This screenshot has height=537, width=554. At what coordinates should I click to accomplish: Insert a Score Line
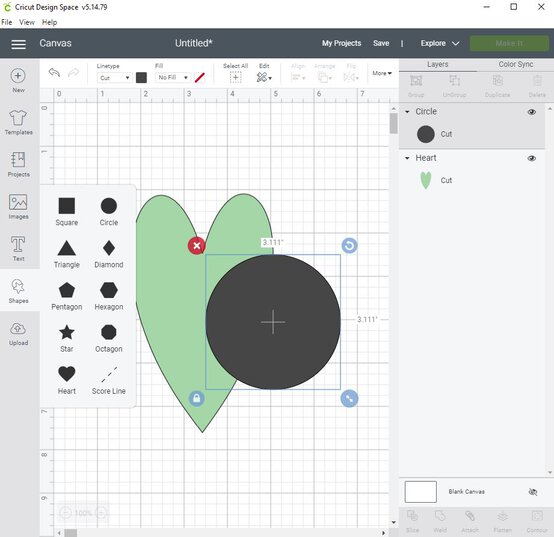(x=109, y=380)
